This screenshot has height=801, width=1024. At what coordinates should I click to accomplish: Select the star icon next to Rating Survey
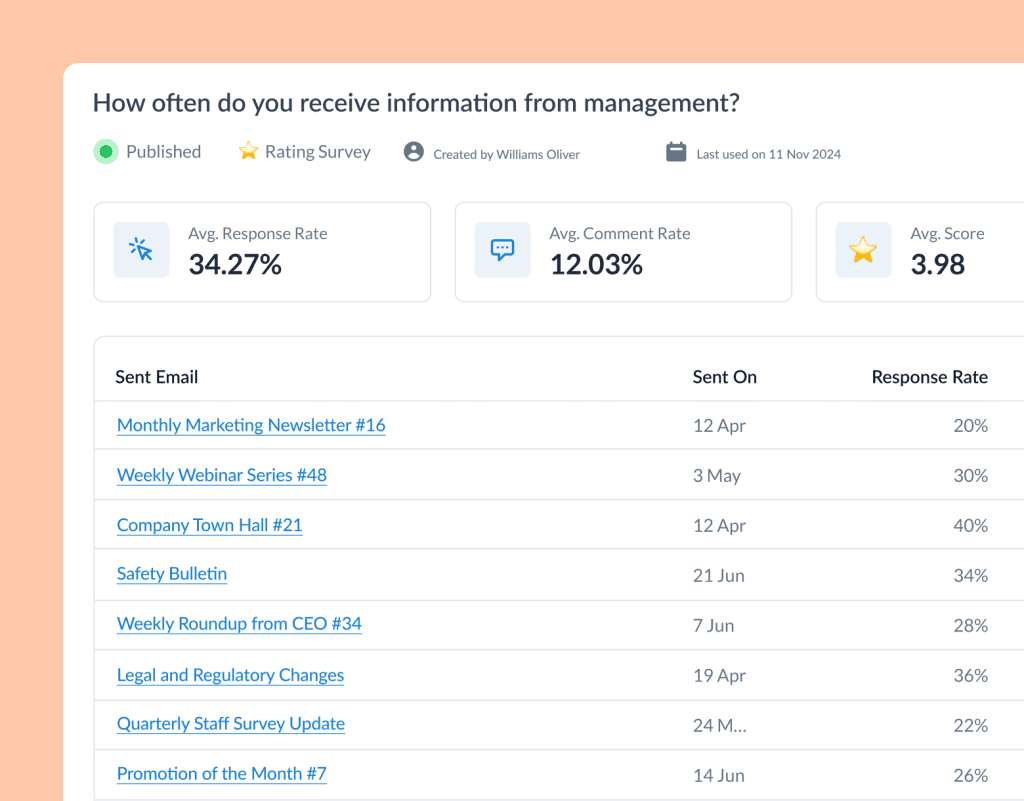247,151
